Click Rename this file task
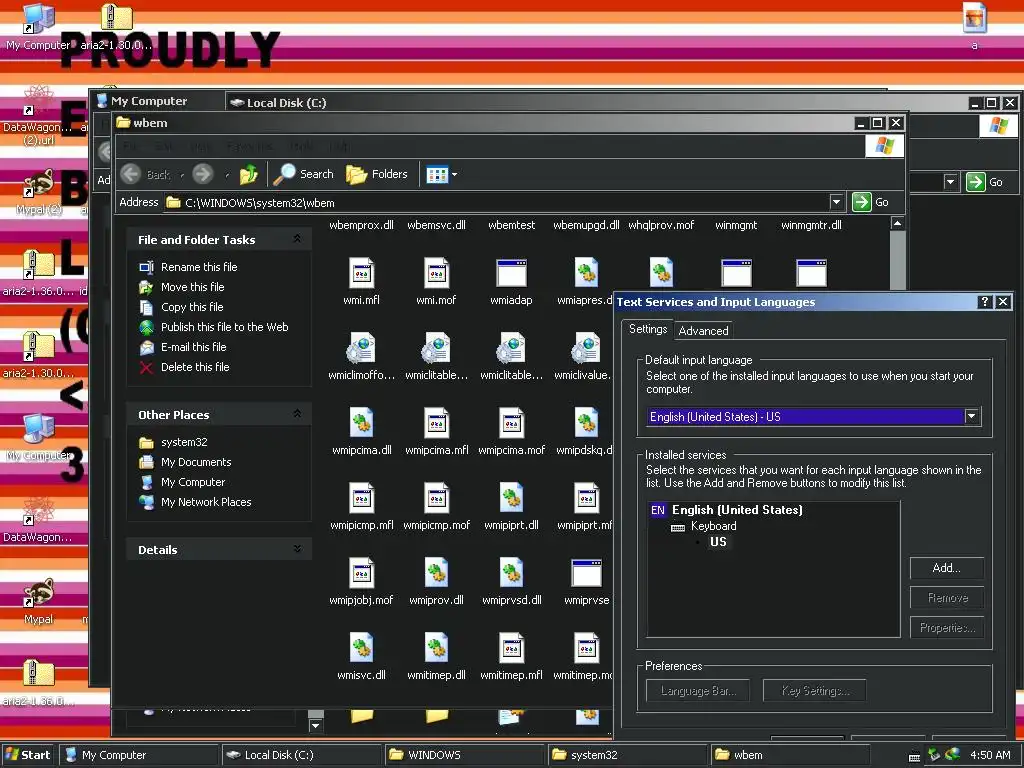This screenshot has width=1024, height=768. pos(199,267)
